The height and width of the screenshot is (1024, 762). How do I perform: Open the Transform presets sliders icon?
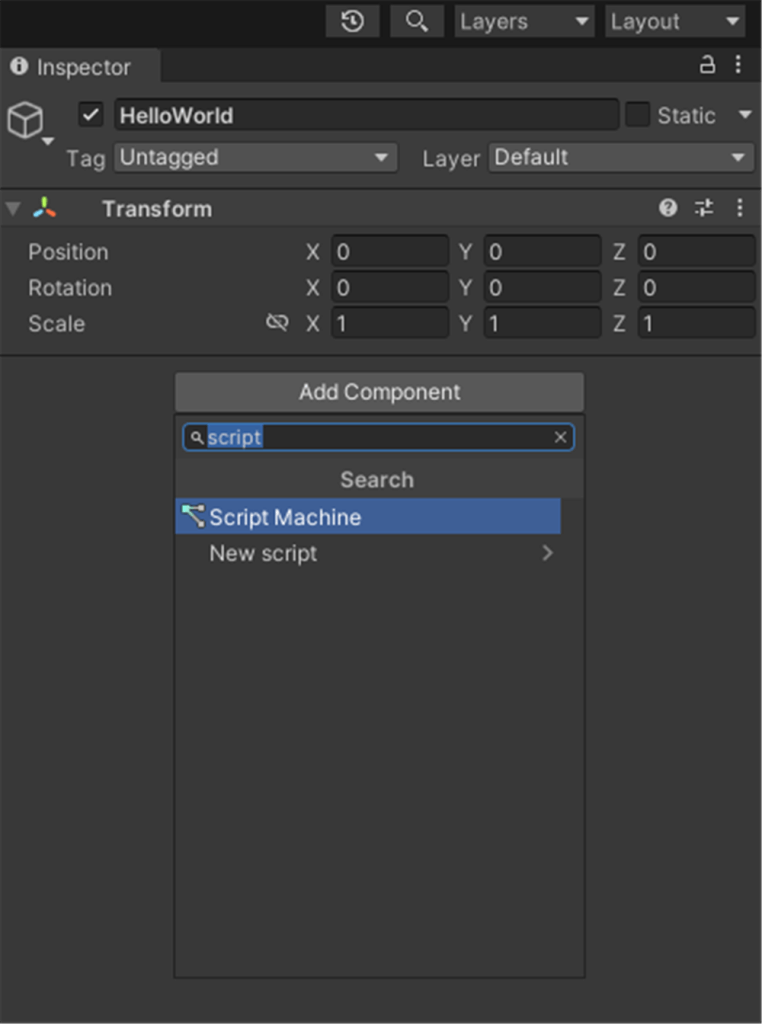(x=704, y=208)
